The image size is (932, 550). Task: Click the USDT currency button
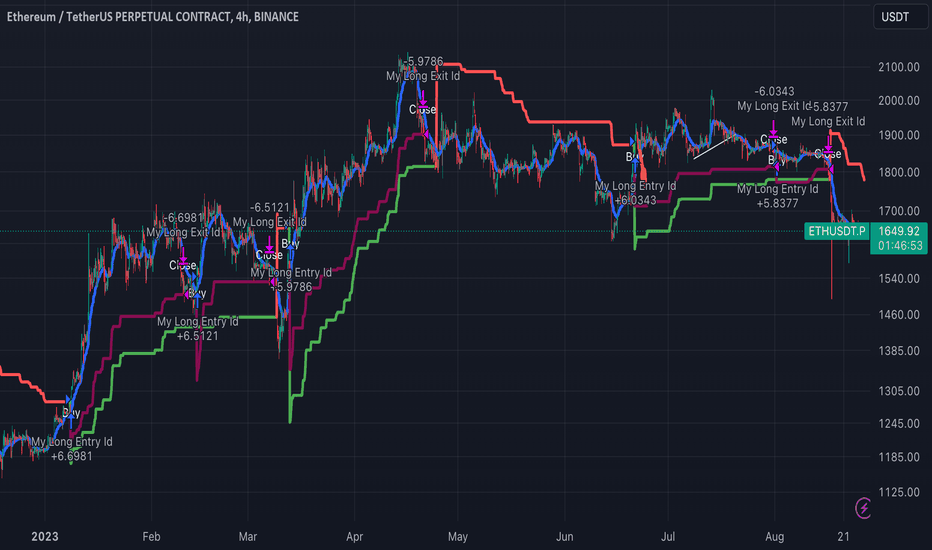(900, 17)
